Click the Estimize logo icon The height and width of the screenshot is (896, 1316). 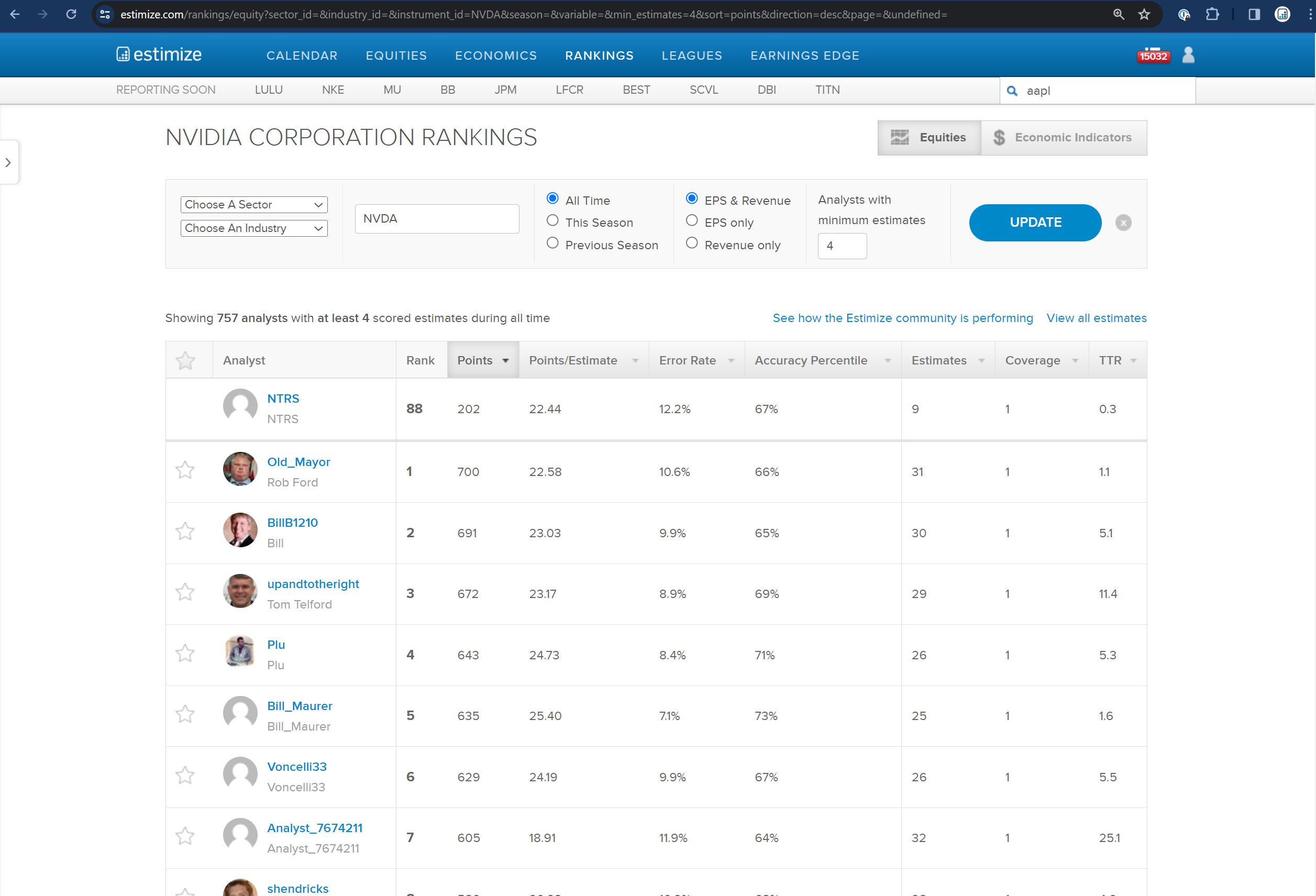click(x=123, y=54)
